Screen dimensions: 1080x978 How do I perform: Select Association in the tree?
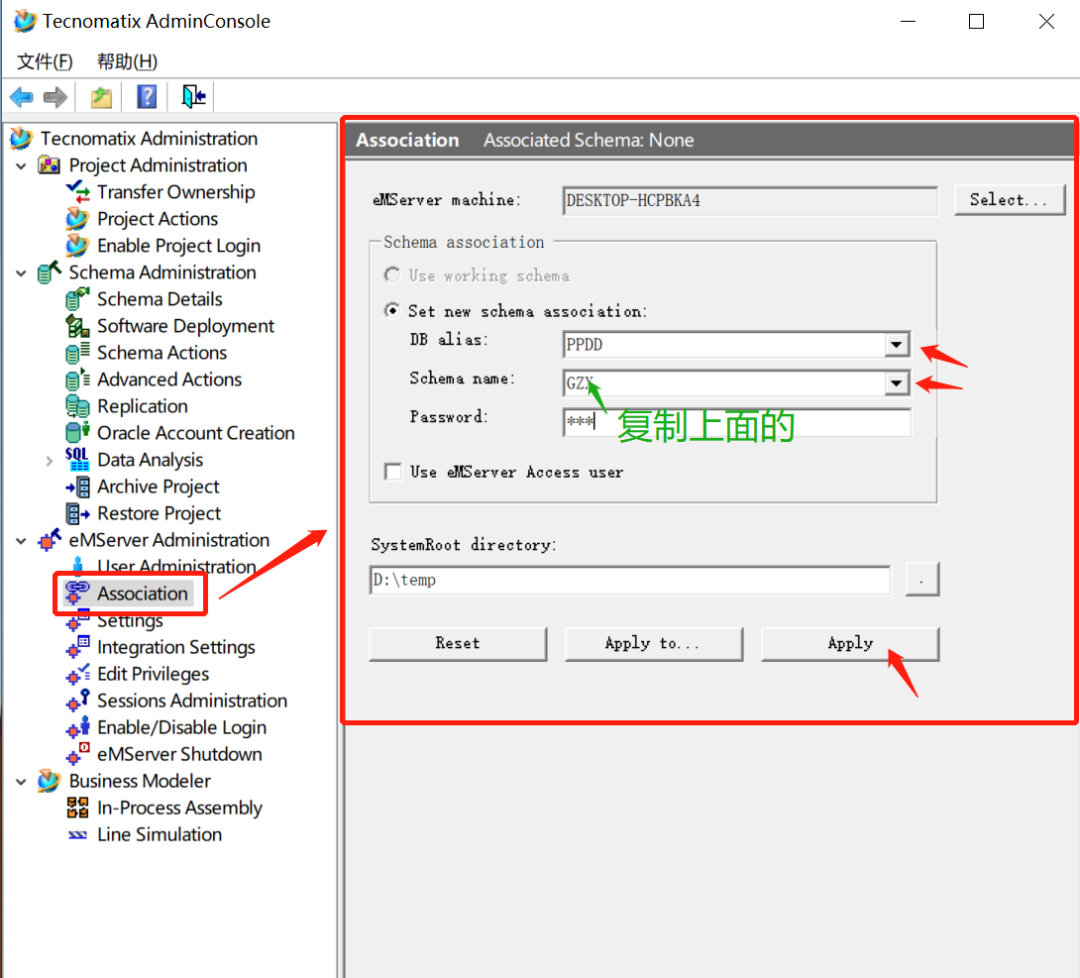143,594
